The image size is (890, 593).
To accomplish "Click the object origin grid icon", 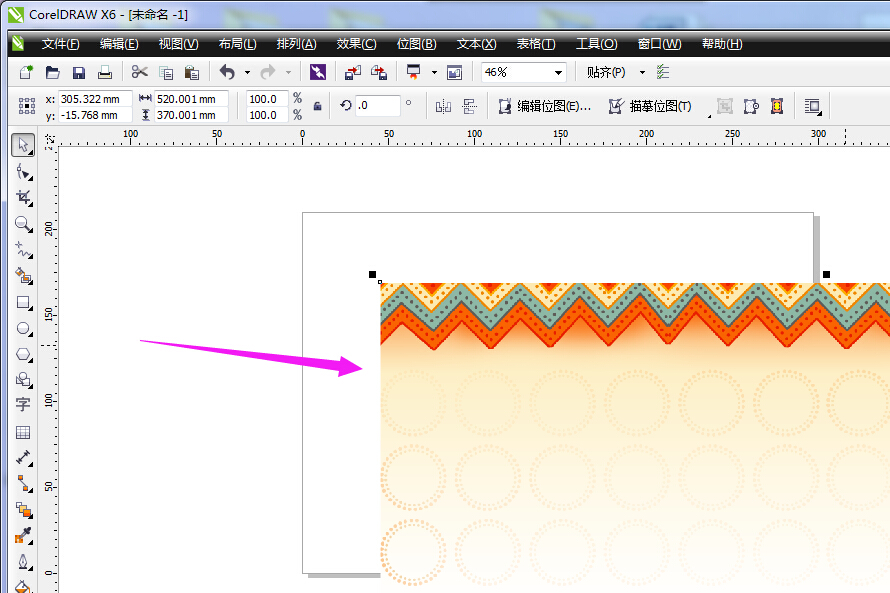I will (x=27, y=106).
